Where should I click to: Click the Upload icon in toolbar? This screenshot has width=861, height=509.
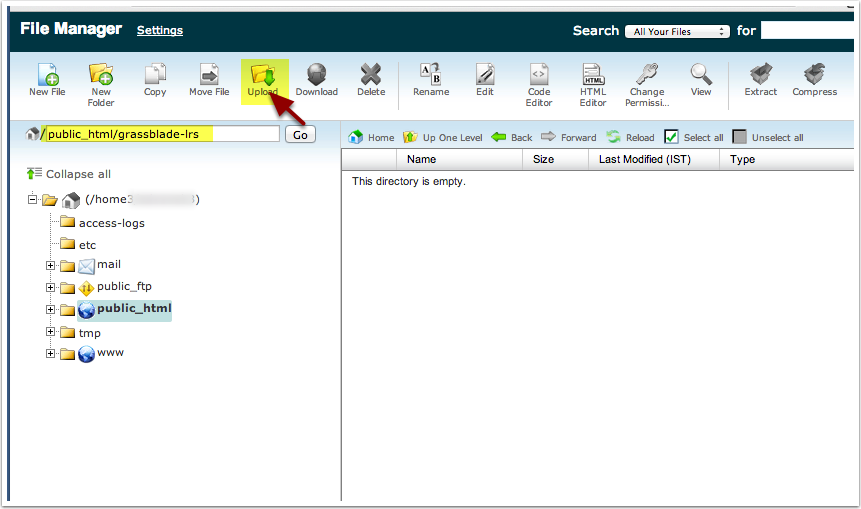point(263,78)
